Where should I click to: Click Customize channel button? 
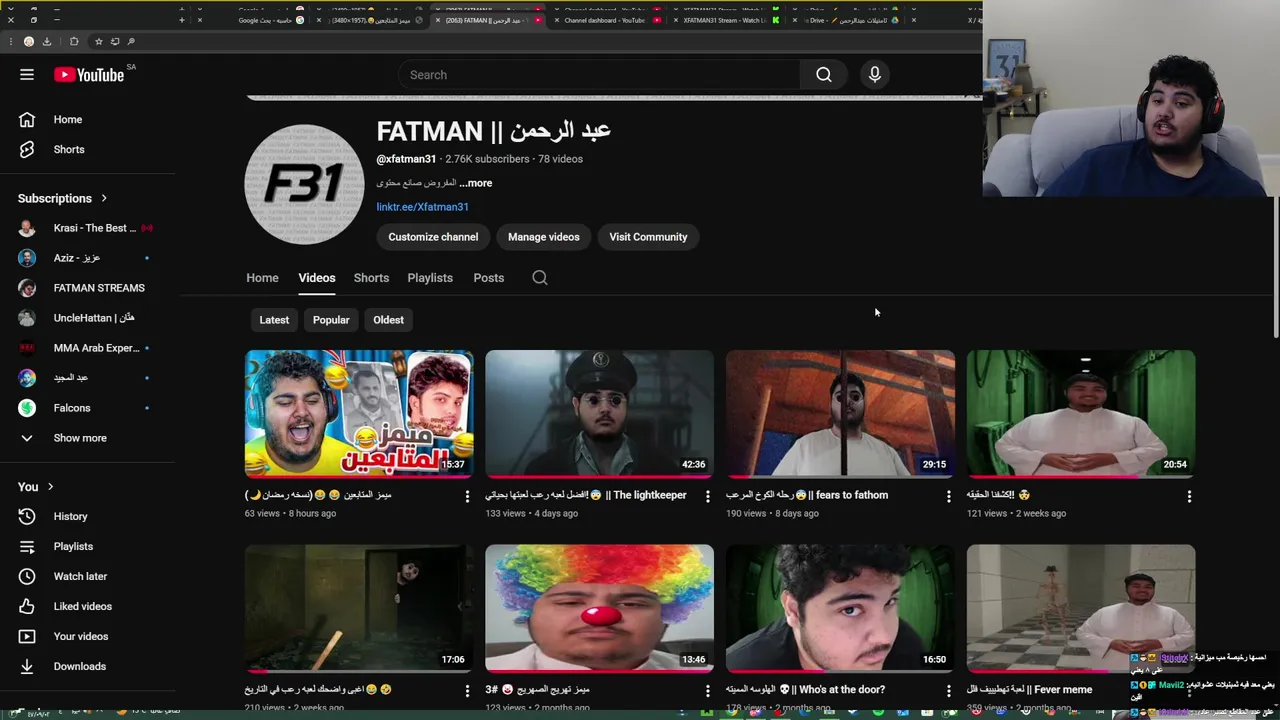point(433,237)
